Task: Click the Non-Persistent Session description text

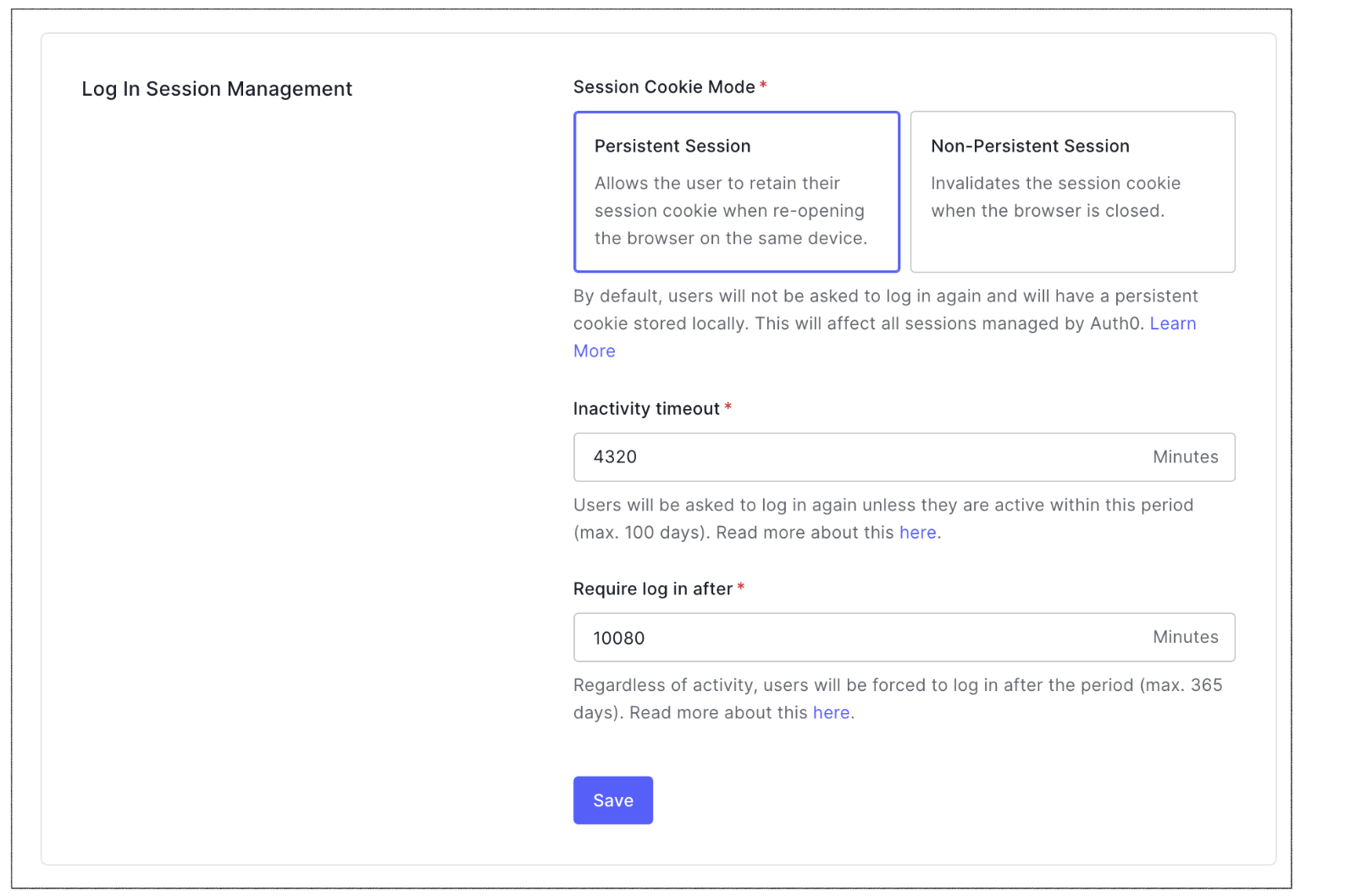Action: tap(1054, 197)
